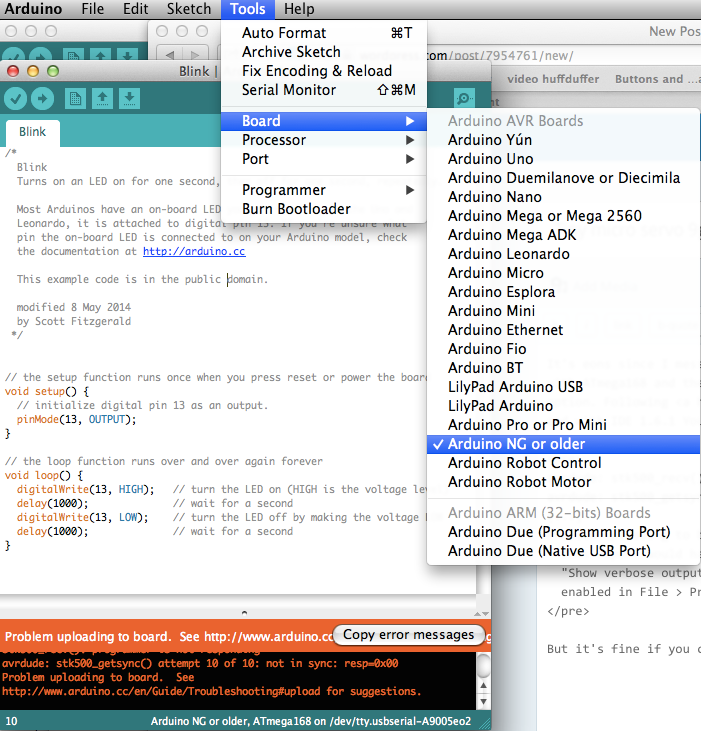This screenshot has width=701, height=731.
Task: Select Arduino Pro or Pro Mini
Action: (x=563, y=425)
